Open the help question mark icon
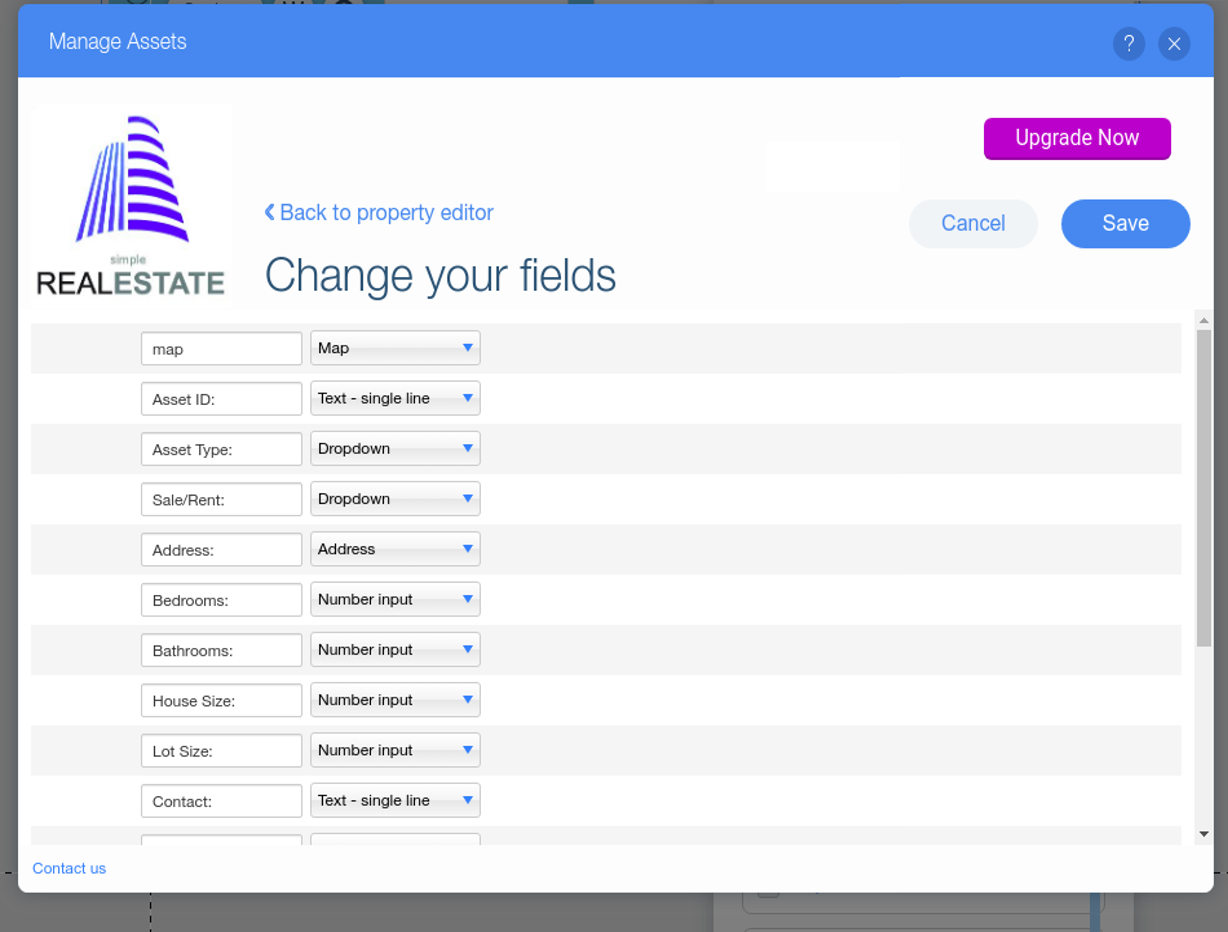 click(1128, 43)
